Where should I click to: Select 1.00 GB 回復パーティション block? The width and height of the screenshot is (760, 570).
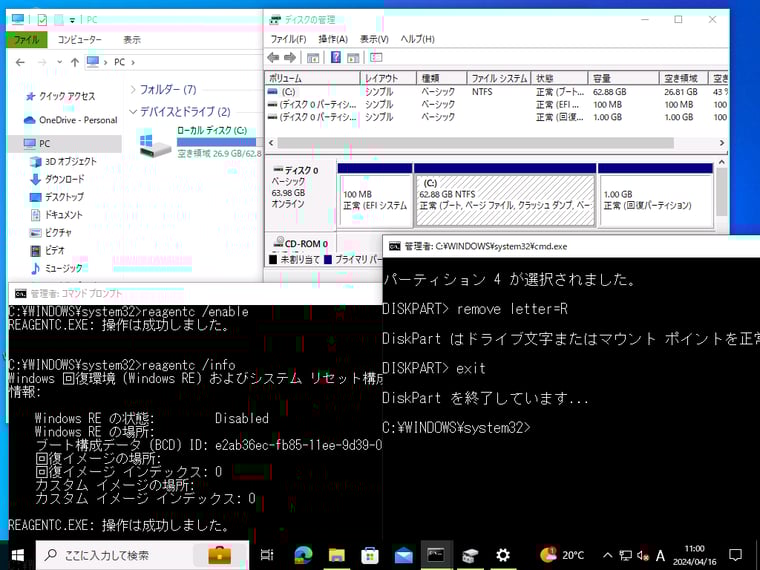(655, 195)
